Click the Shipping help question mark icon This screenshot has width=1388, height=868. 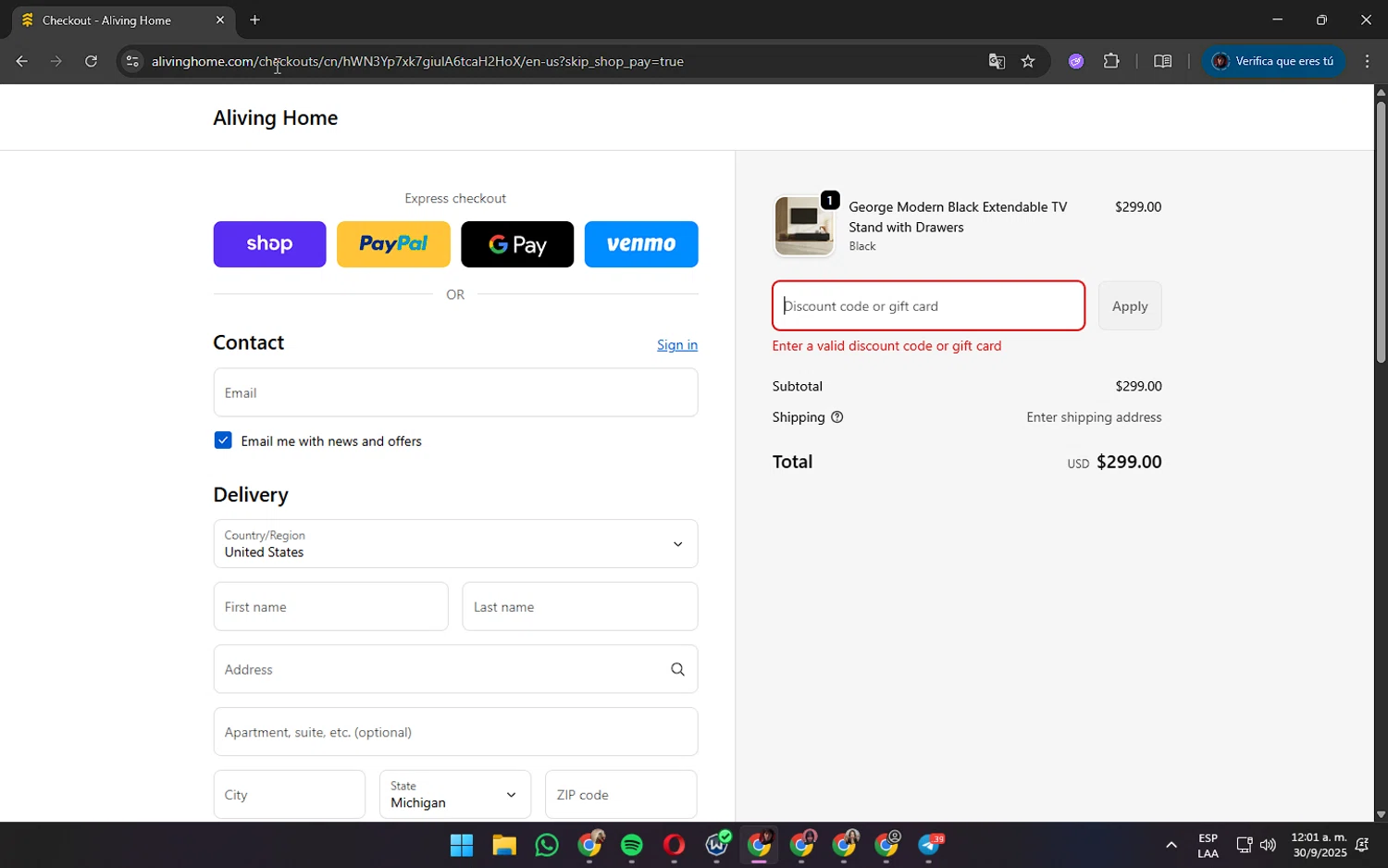pyautogui.click(x=837, y=417)
